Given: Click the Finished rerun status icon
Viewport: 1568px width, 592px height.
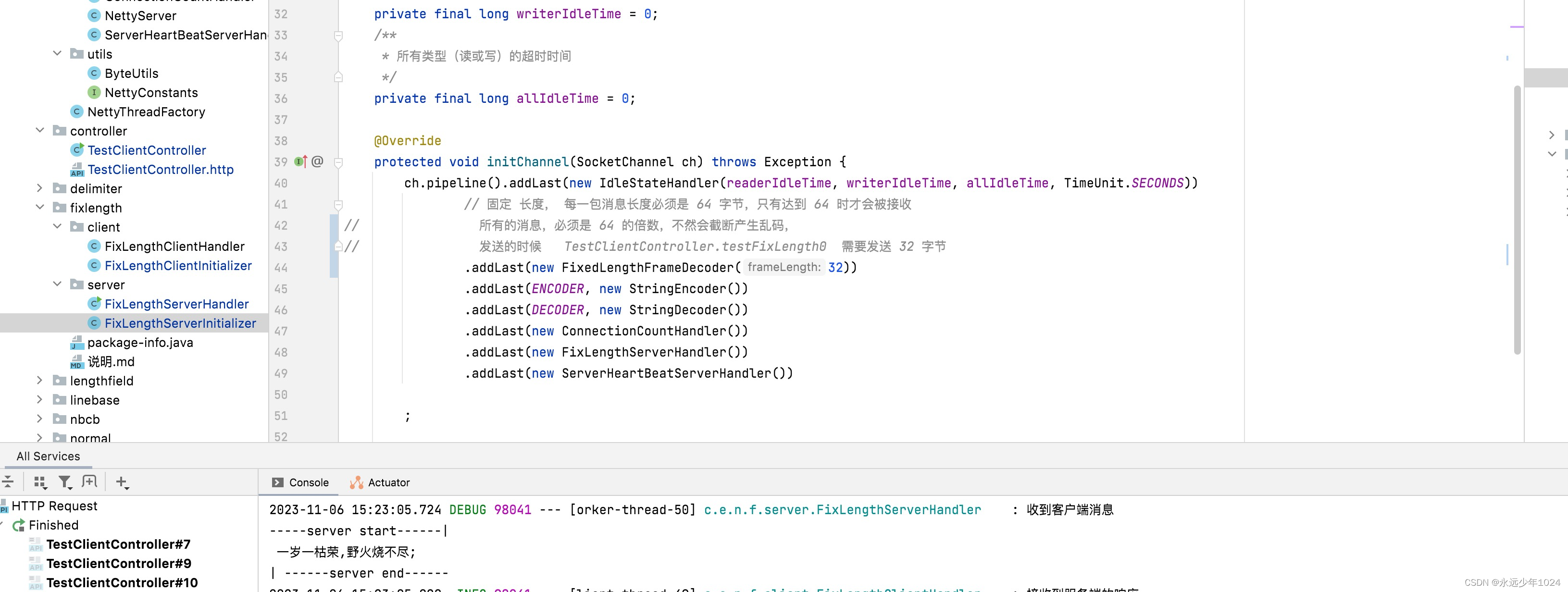Looking at the screenshot, I should click(19, 525).
